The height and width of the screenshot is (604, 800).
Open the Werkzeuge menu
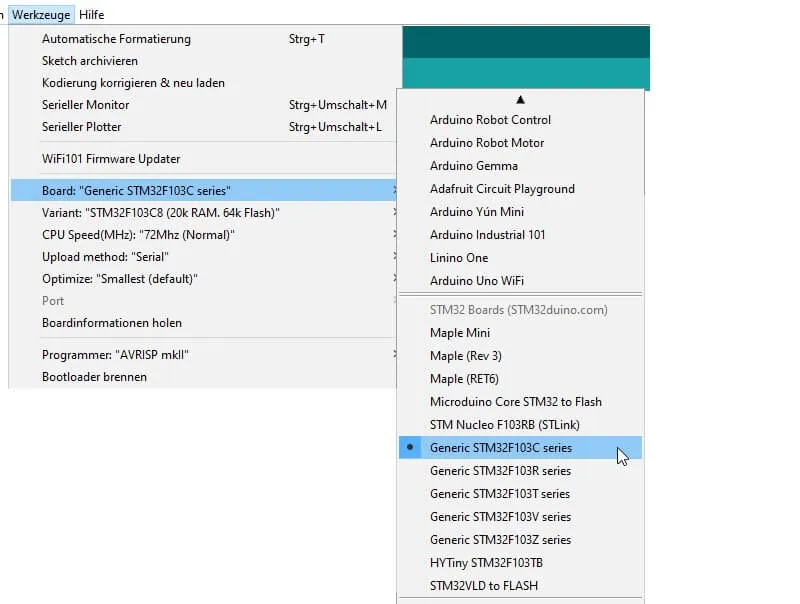41,14
